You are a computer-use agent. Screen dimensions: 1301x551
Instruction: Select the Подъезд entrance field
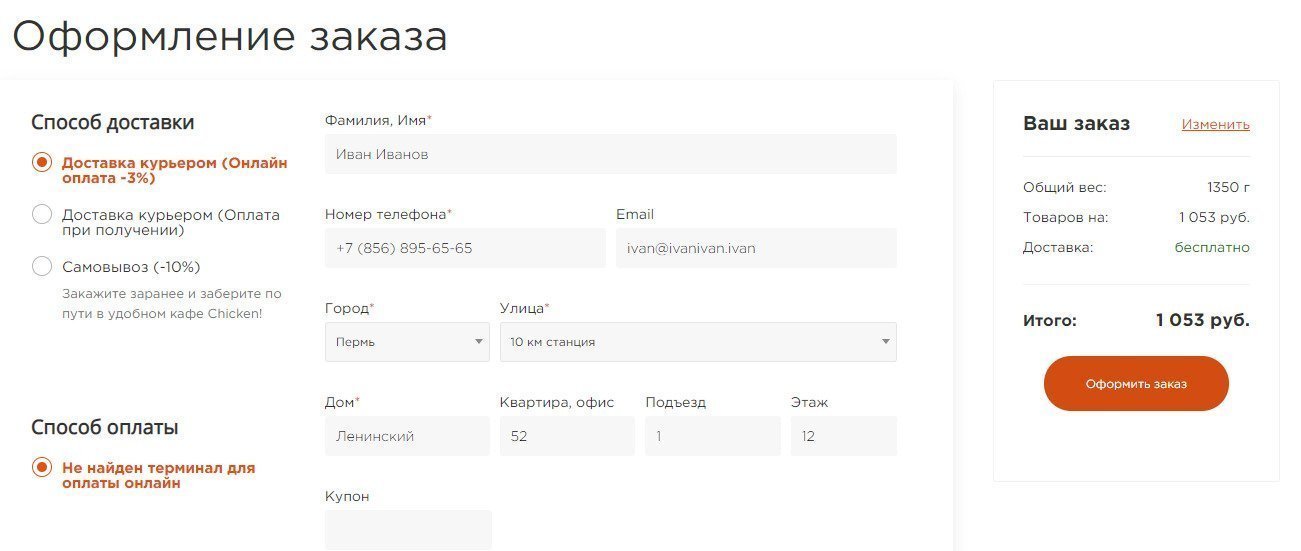(712, 436)
